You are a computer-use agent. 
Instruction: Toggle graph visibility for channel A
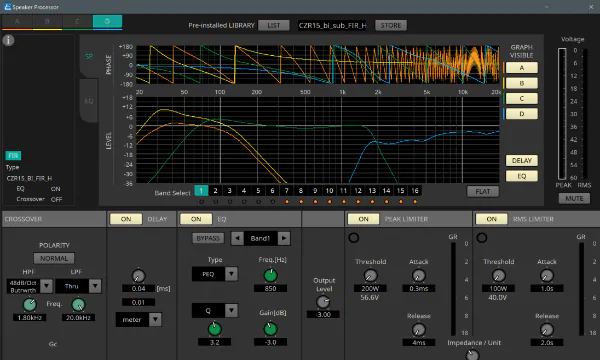[x=522, y=68]
